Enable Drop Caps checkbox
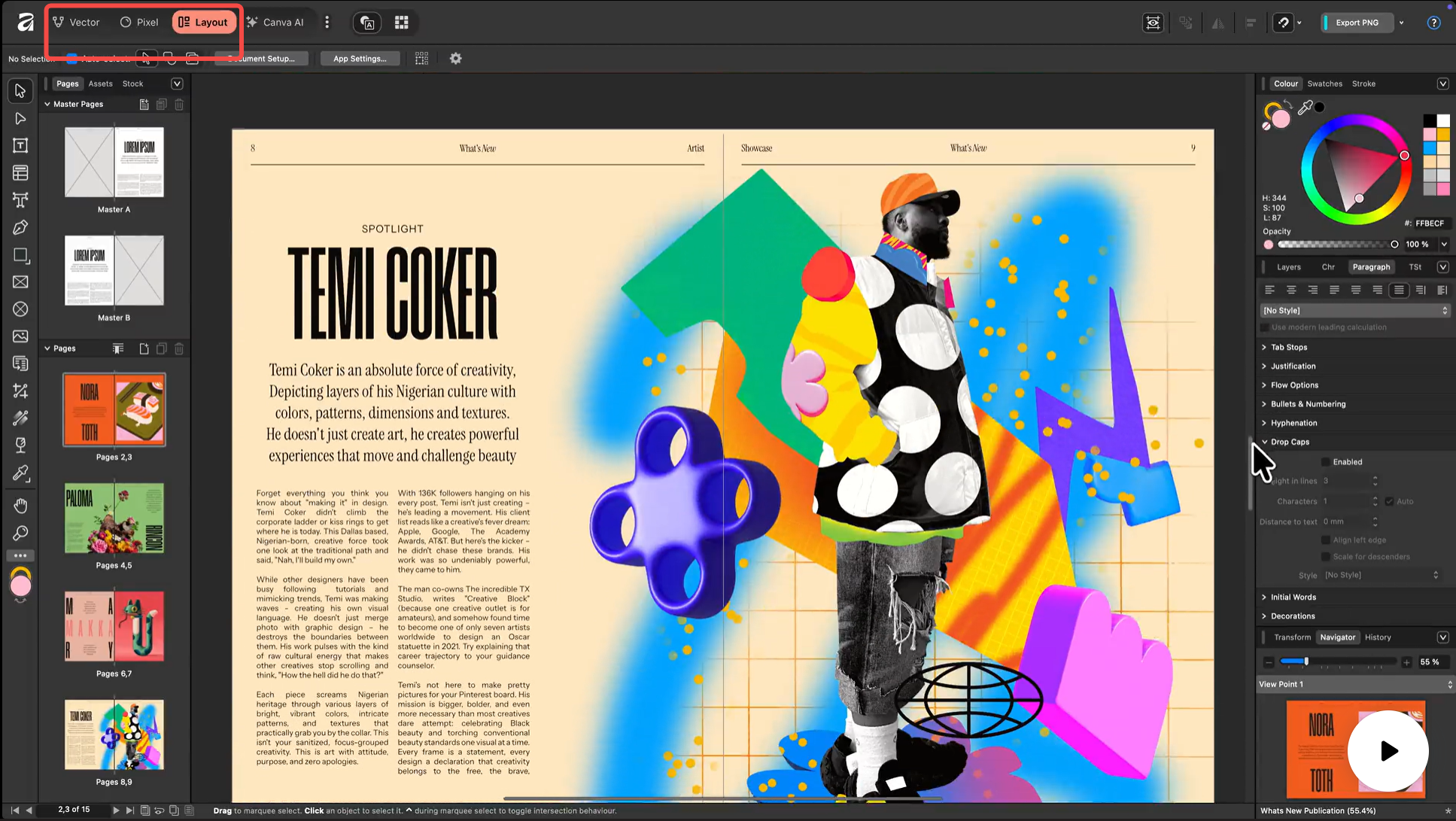Screen dimensions: 1456x821 (x=1326, y=462)
